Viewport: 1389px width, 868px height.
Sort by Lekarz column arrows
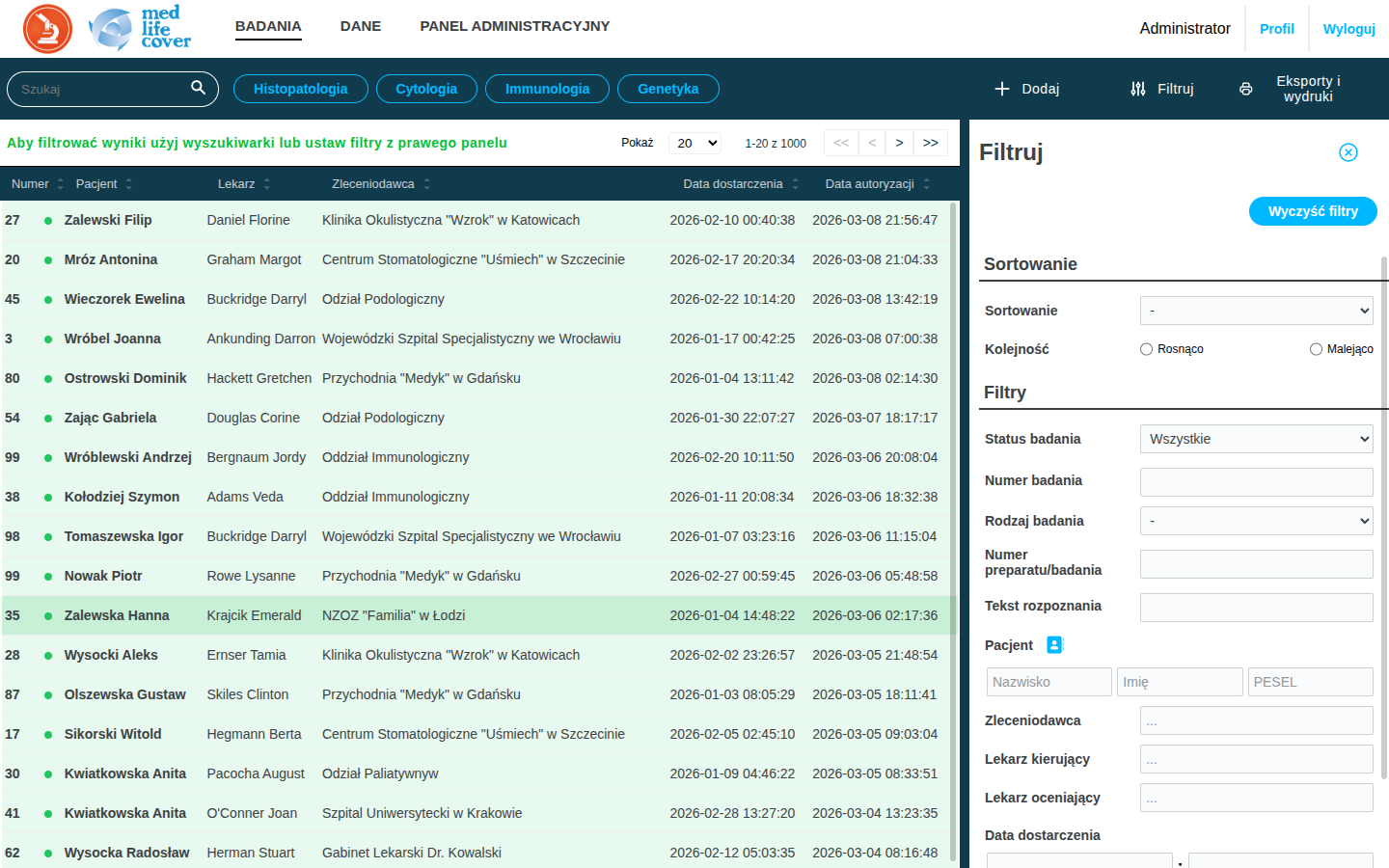[266, 184]
